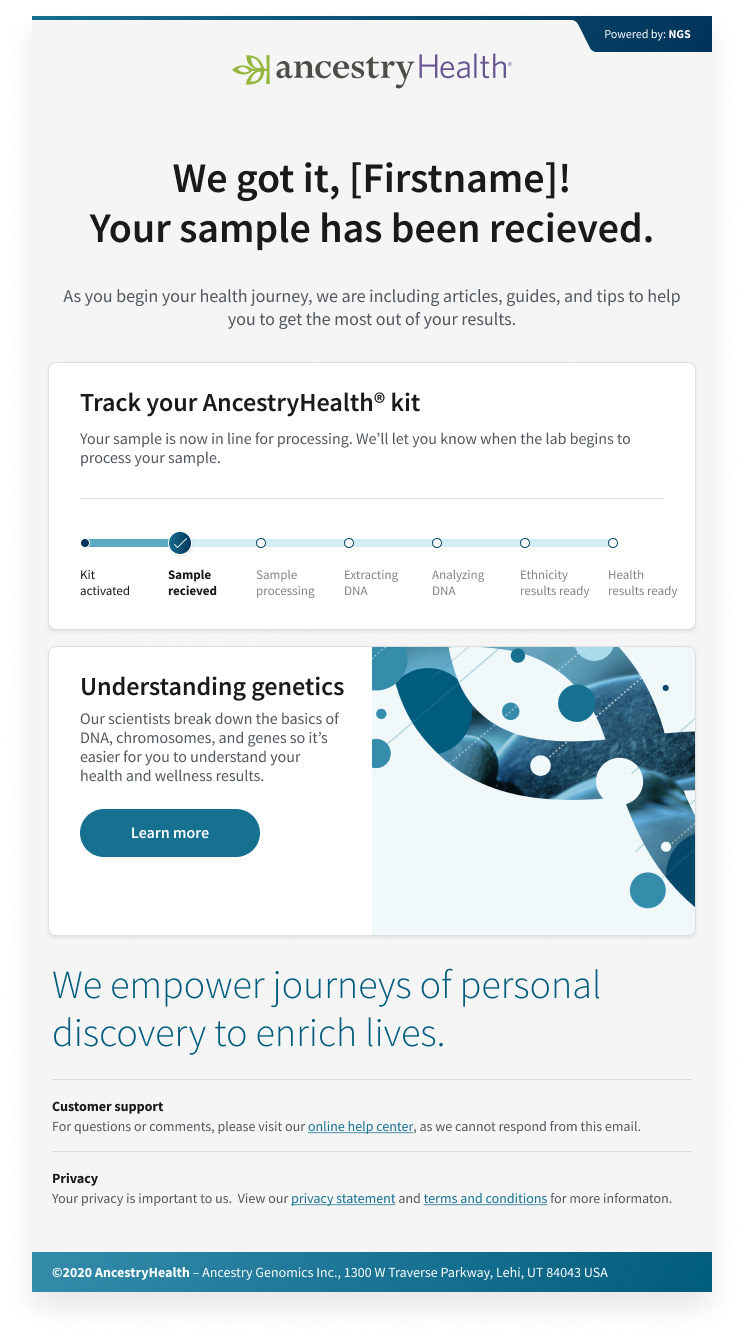Click the Ethnicity results ready step circle
The image size is (744, 1340).
tap(525, 543)
